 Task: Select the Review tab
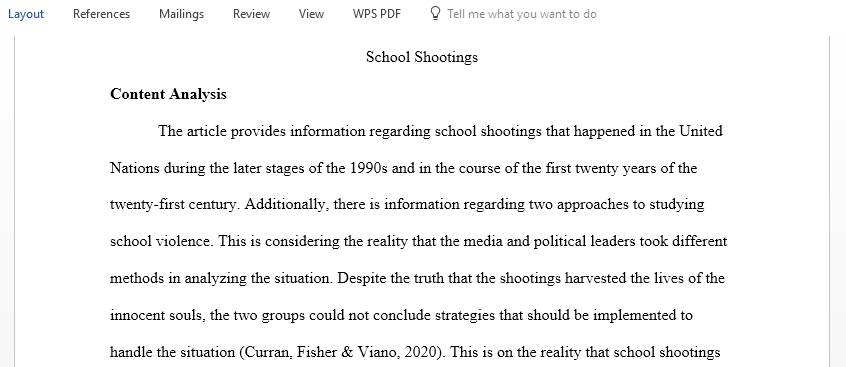[x=251, y=14]
